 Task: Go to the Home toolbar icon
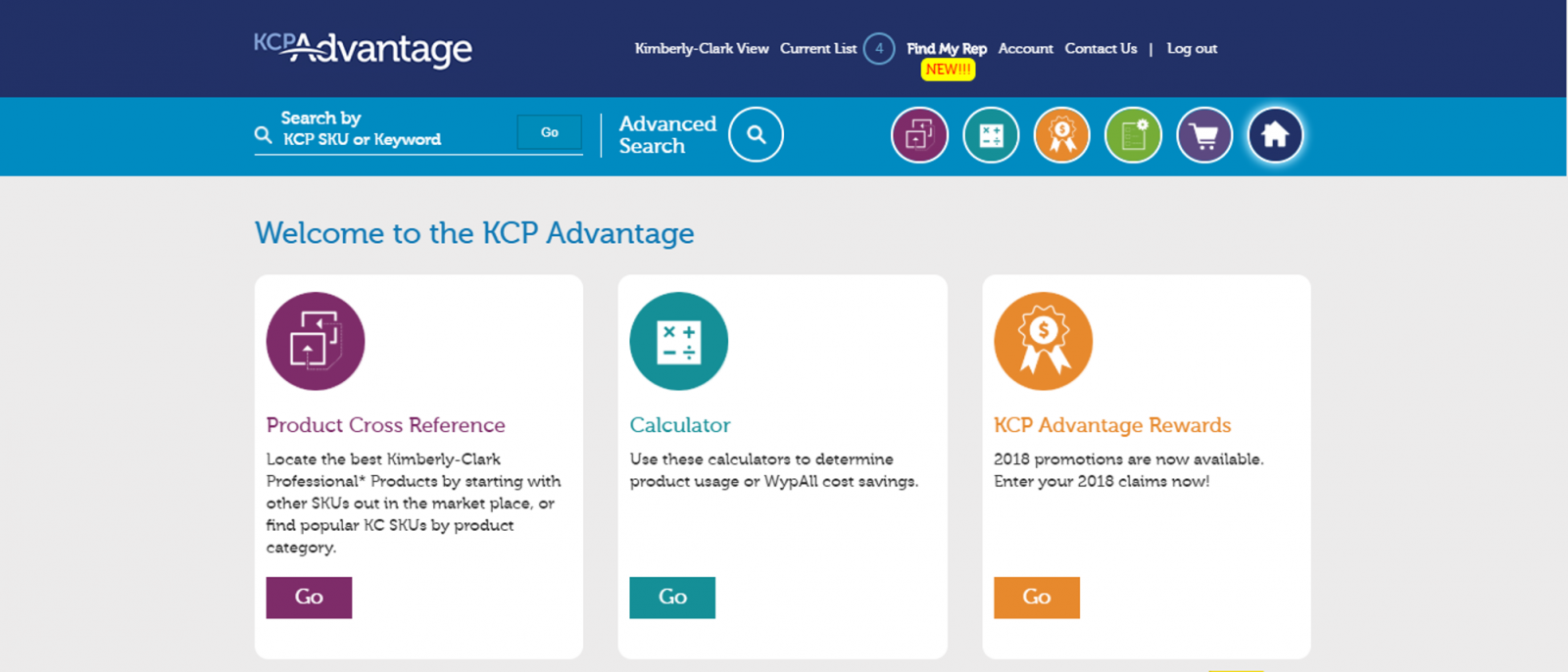point(1275,135)
